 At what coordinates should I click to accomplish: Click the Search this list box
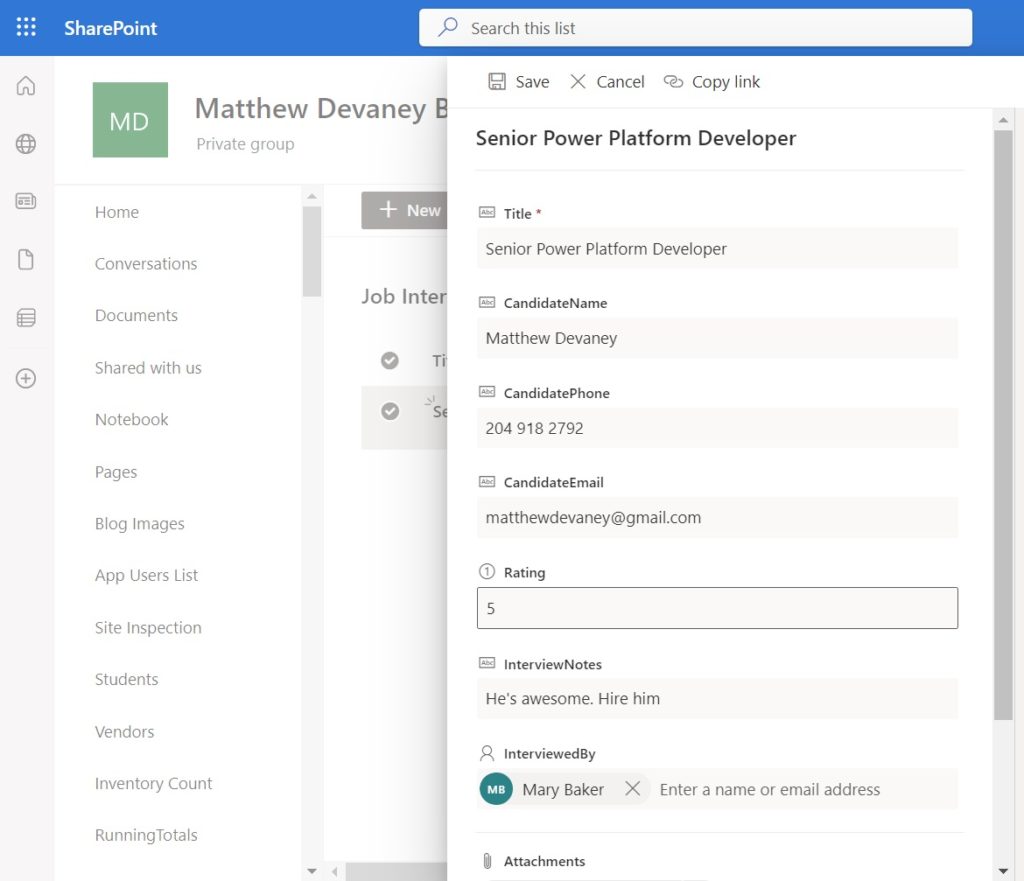[695, 27]
